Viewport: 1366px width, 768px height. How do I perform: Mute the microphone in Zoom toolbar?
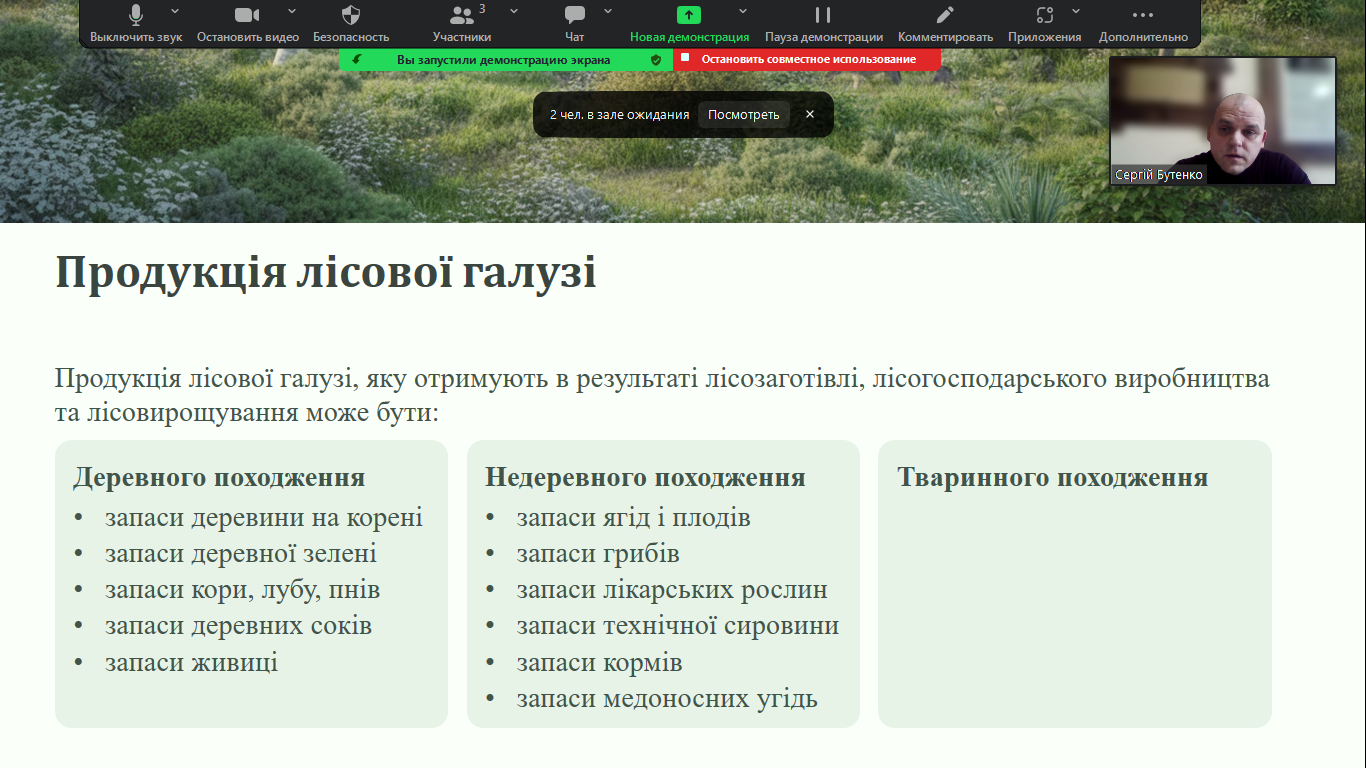(x=136, y=15)
